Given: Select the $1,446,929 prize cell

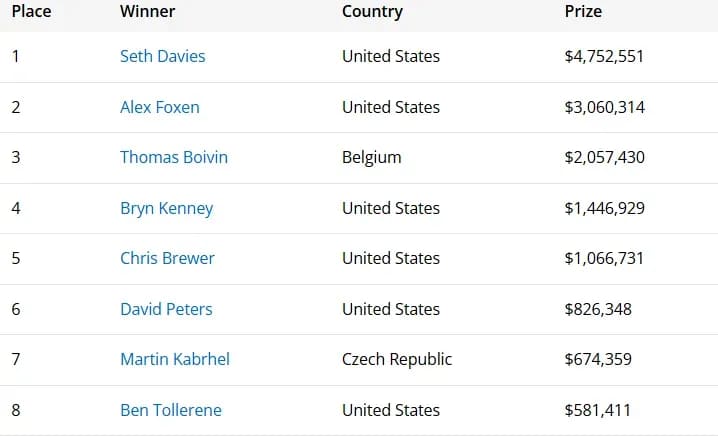Looking at the screenshot, I should tap(604, 208).
